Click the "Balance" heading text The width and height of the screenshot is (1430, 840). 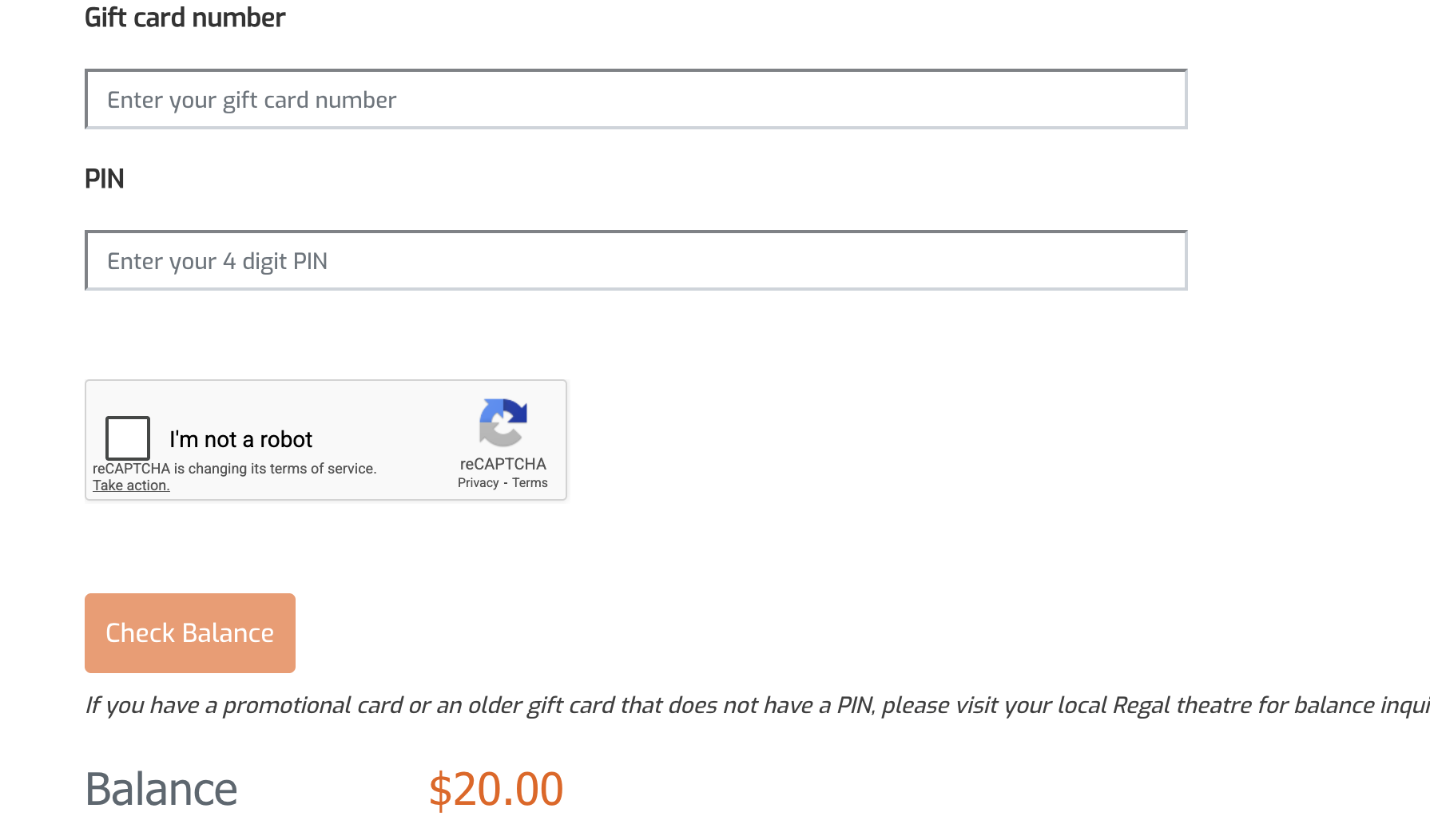point(161,789)
